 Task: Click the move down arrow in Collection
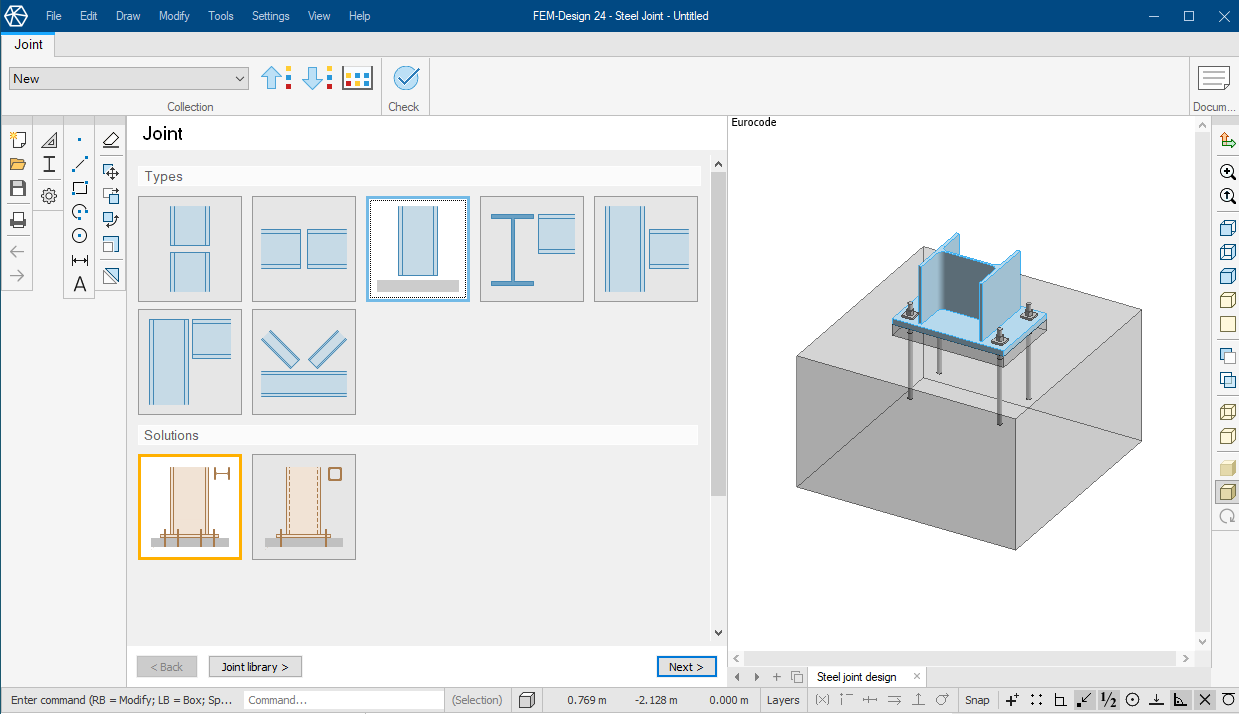[x=317, y=78]
